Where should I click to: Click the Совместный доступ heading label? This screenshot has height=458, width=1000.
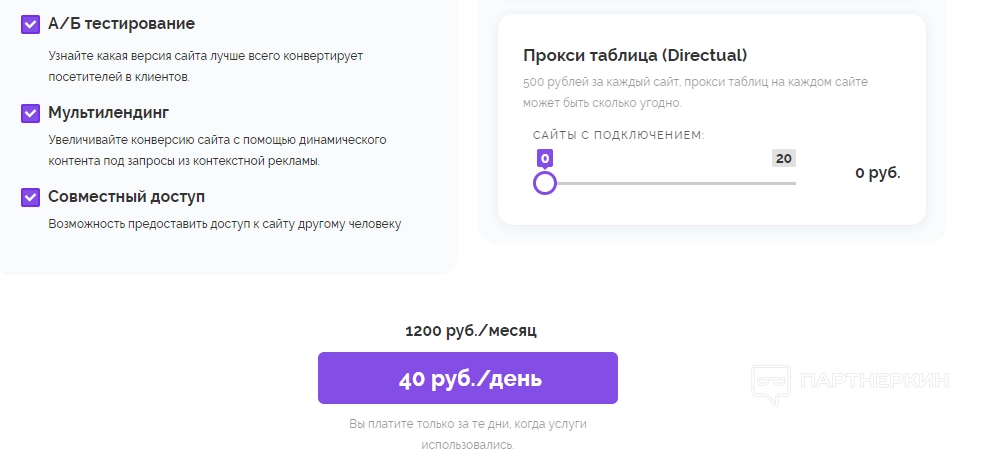(x=126, y=197)
